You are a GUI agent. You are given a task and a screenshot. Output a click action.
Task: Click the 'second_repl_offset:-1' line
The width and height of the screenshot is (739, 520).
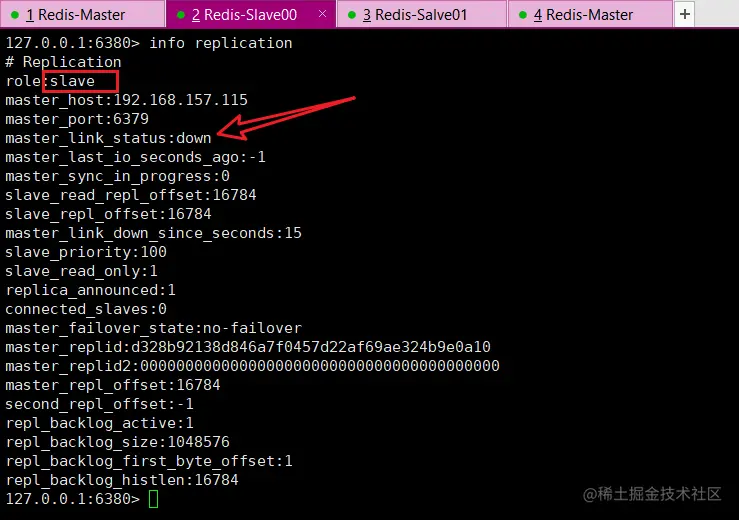[99, 404]
